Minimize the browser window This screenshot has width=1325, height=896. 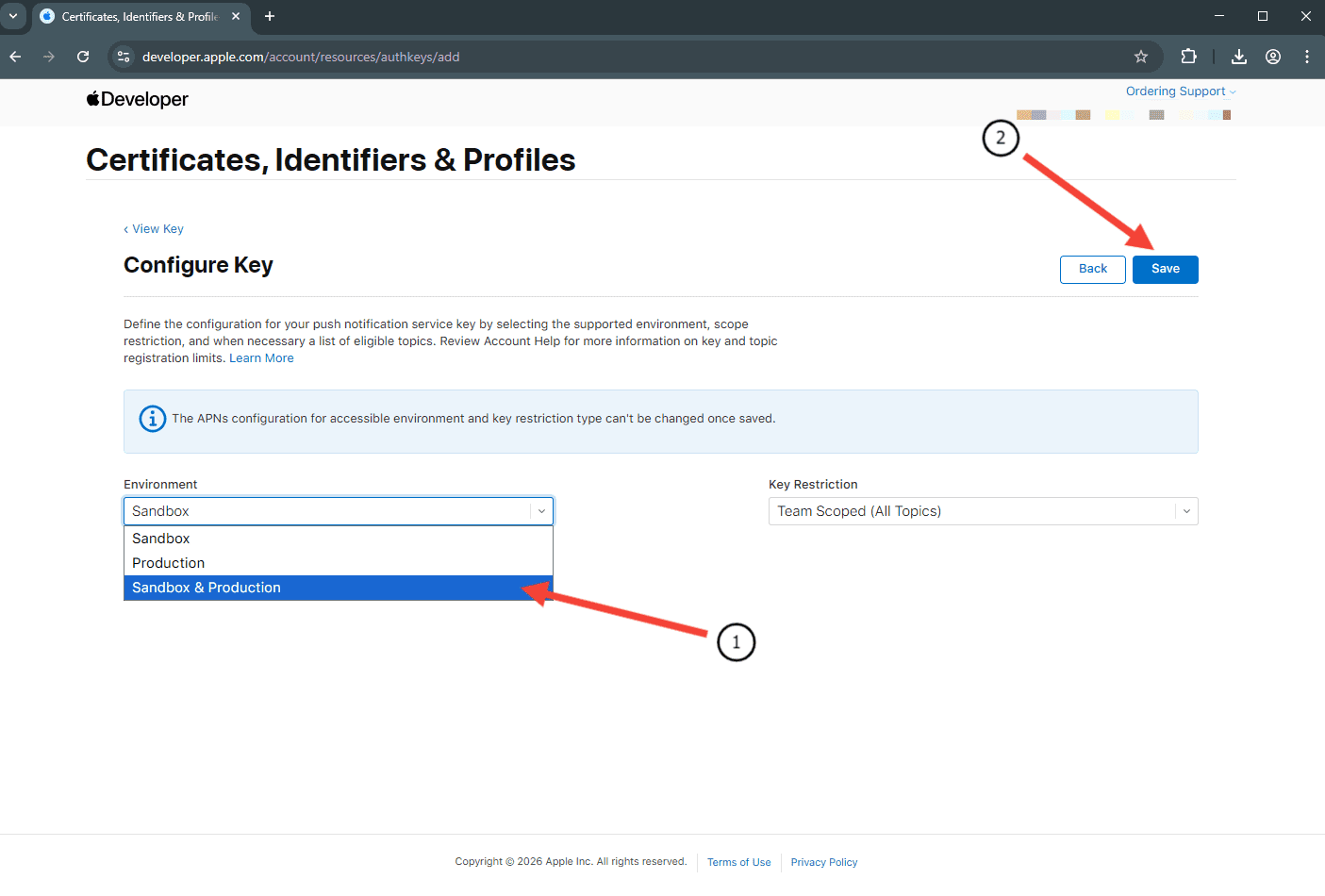click(x=1219, y=16)
